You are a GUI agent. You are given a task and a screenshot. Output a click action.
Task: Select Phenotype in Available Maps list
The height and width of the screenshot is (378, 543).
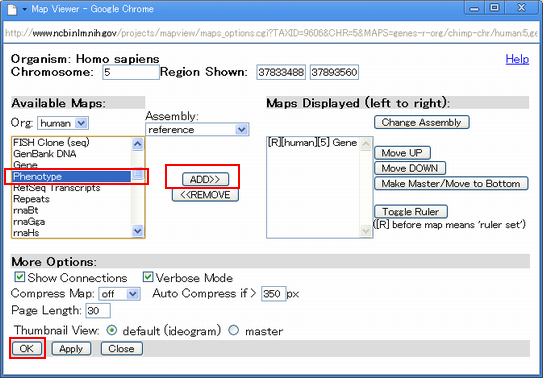coord(71,177)
